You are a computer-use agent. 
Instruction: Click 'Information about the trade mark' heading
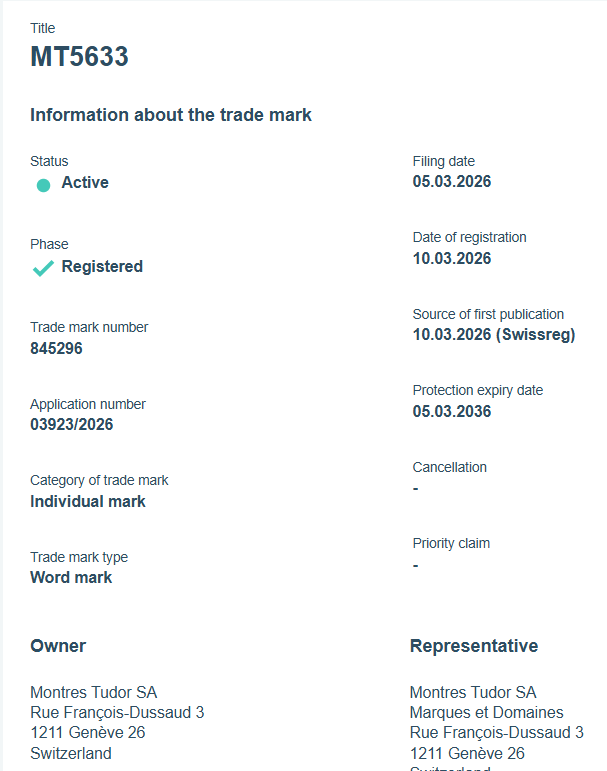point(171,115)
